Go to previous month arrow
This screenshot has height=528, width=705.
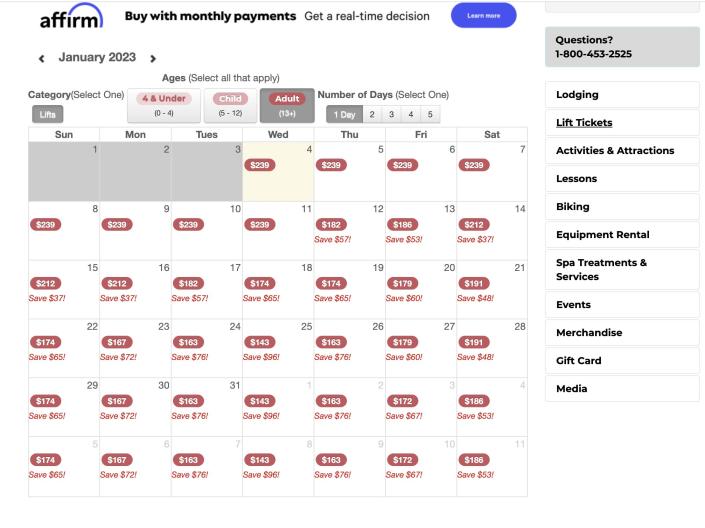[x=41, y=59]
